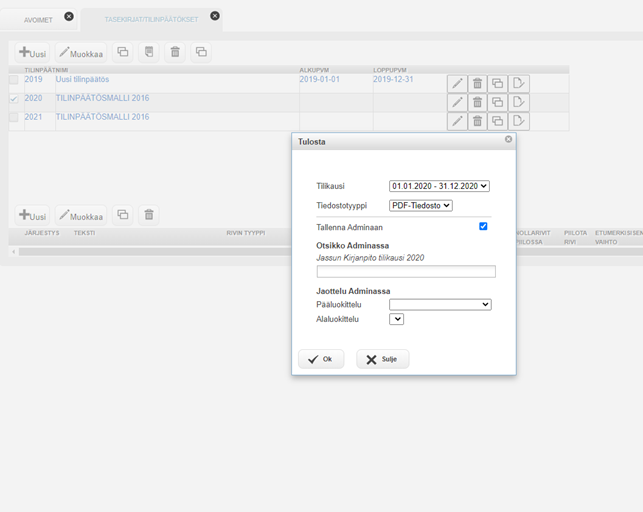Close the Tulosta dialog
The width and height of the screenshot is (643, 512).
click(508, 139)
